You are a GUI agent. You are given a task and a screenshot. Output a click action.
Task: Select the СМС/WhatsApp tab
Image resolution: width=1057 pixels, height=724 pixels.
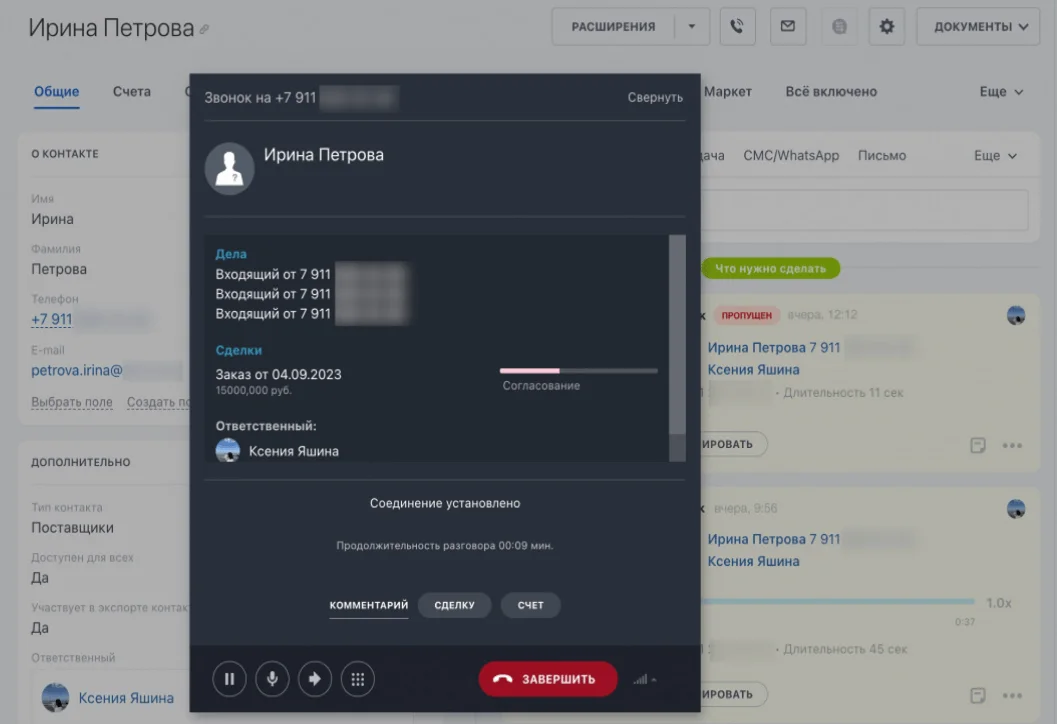pyautogui.click(x=791, y=156)
